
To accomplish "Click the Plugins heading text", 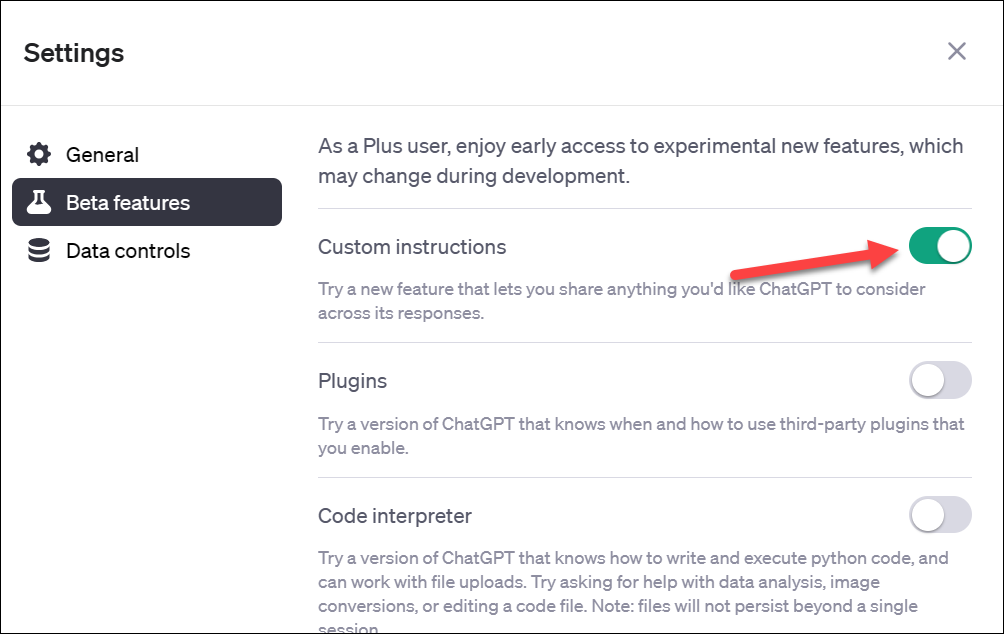I will pos(352,382).
